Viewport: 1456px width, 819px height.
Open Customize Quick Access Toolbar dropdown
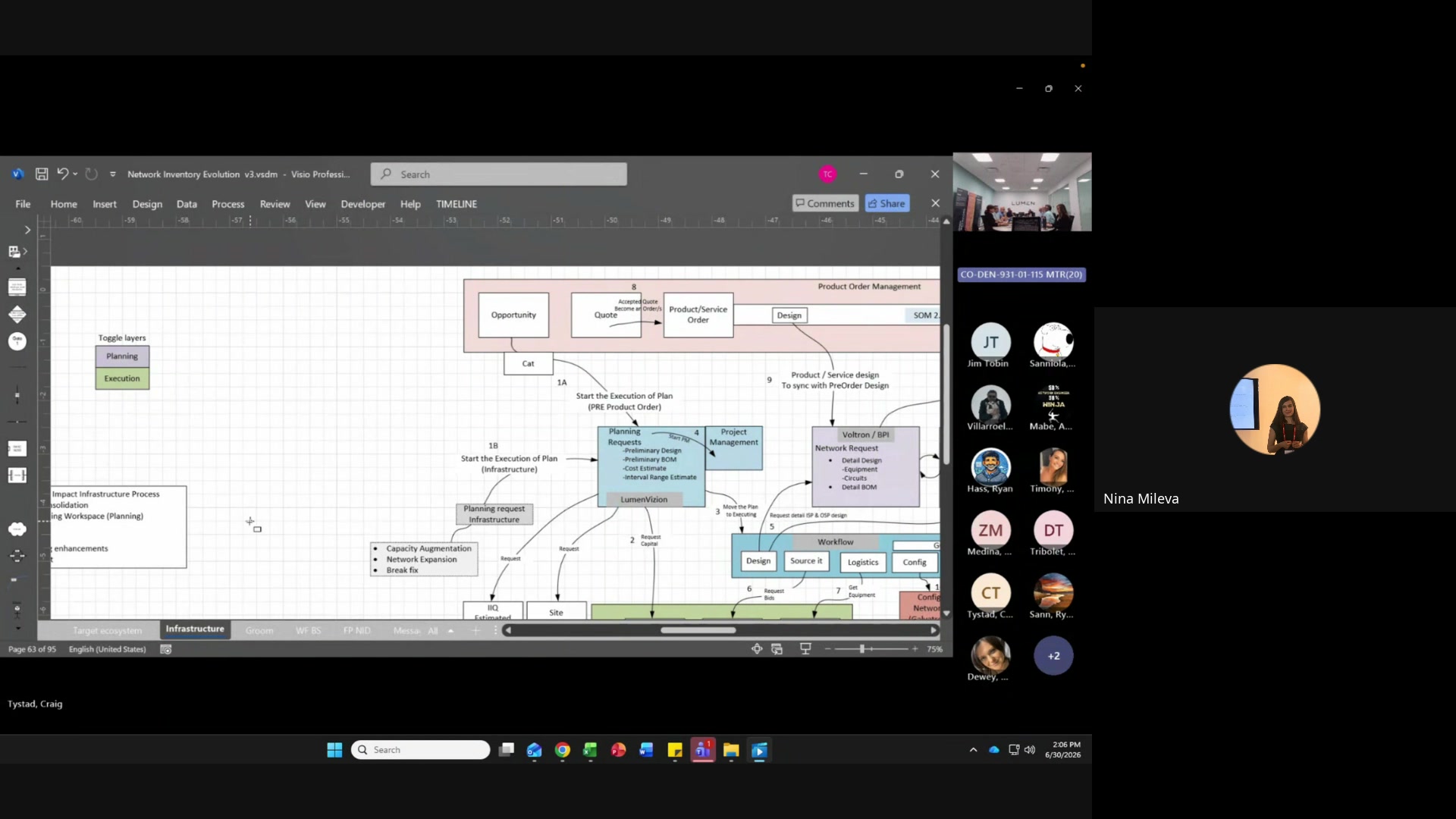click(113, 174)
